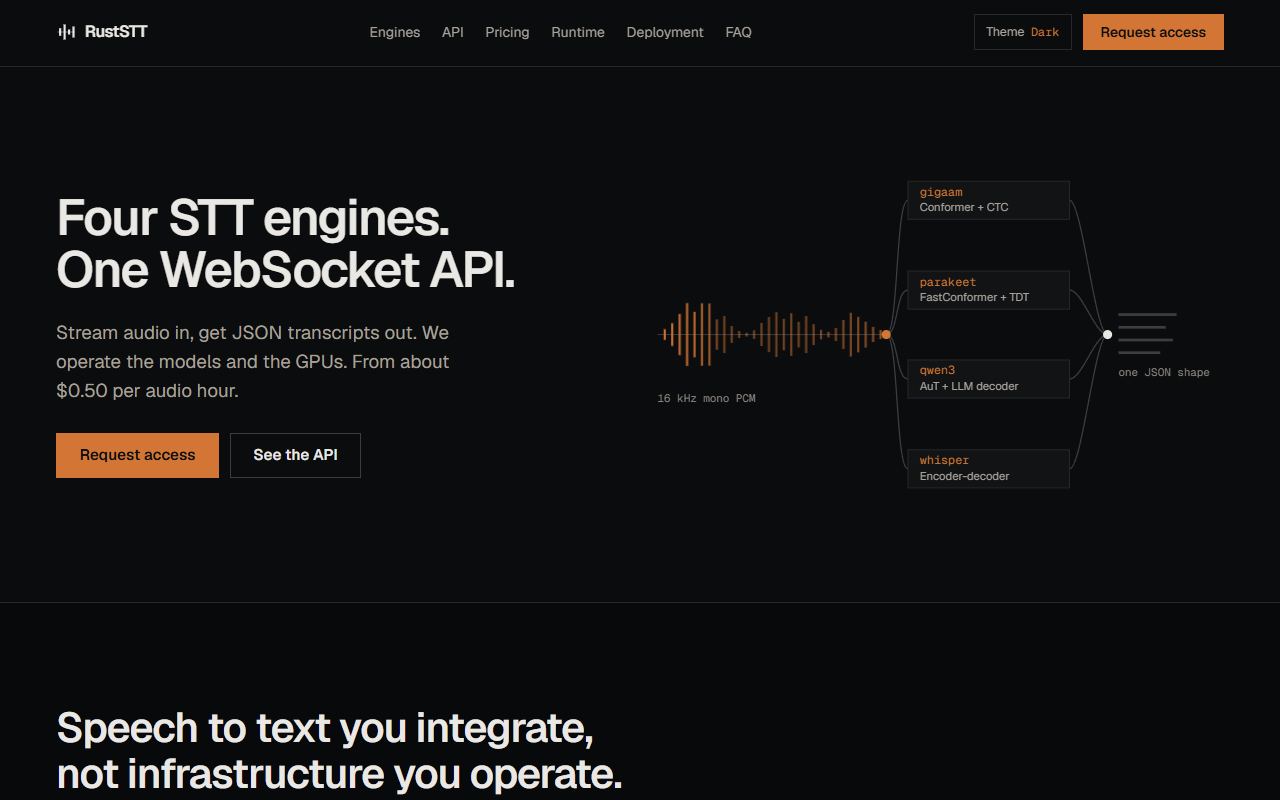Click the header Request access button
The height and width of the screenshot is (800, 1280).
coord(1153,32)
